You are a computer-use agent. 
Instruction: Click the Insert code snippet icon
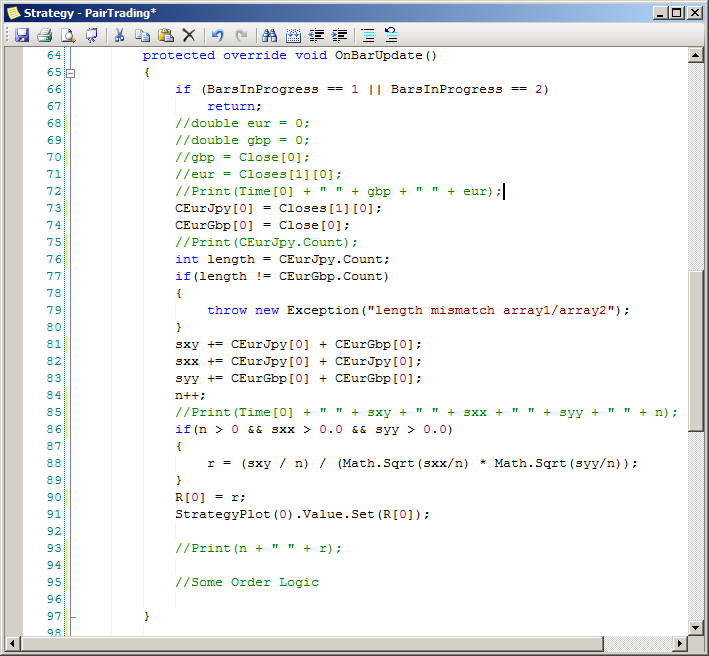[293, 35]
